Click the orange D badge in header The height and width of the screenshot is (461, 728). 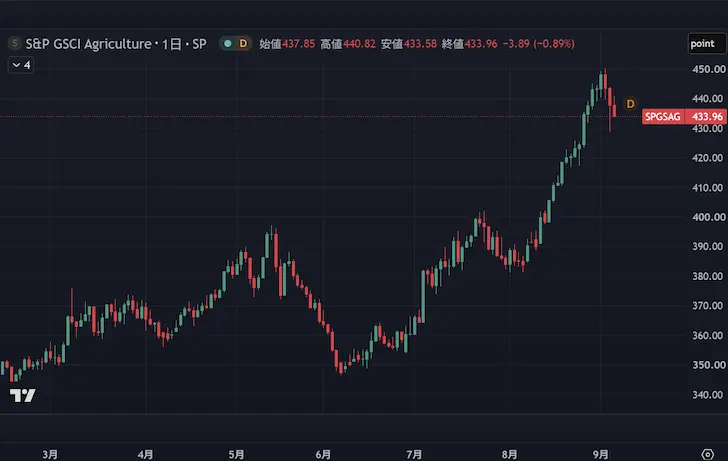pyautogui.click(x=243, y=44)
